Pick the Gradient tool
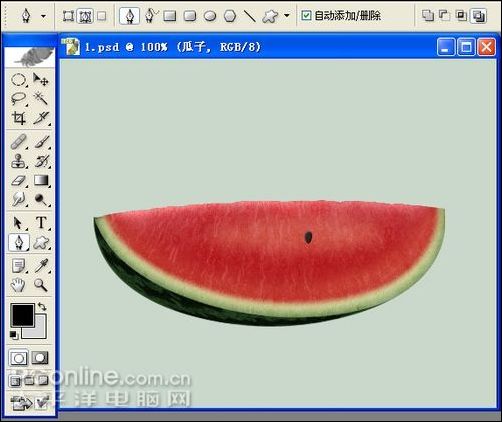502x422 pixels. click(41, 181)
